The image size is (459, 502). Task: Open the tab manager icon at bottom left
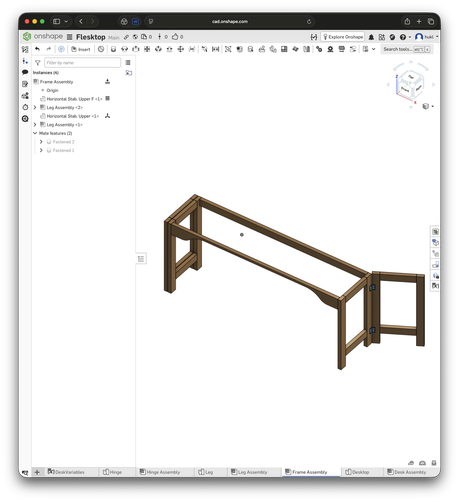pos(25,472)
